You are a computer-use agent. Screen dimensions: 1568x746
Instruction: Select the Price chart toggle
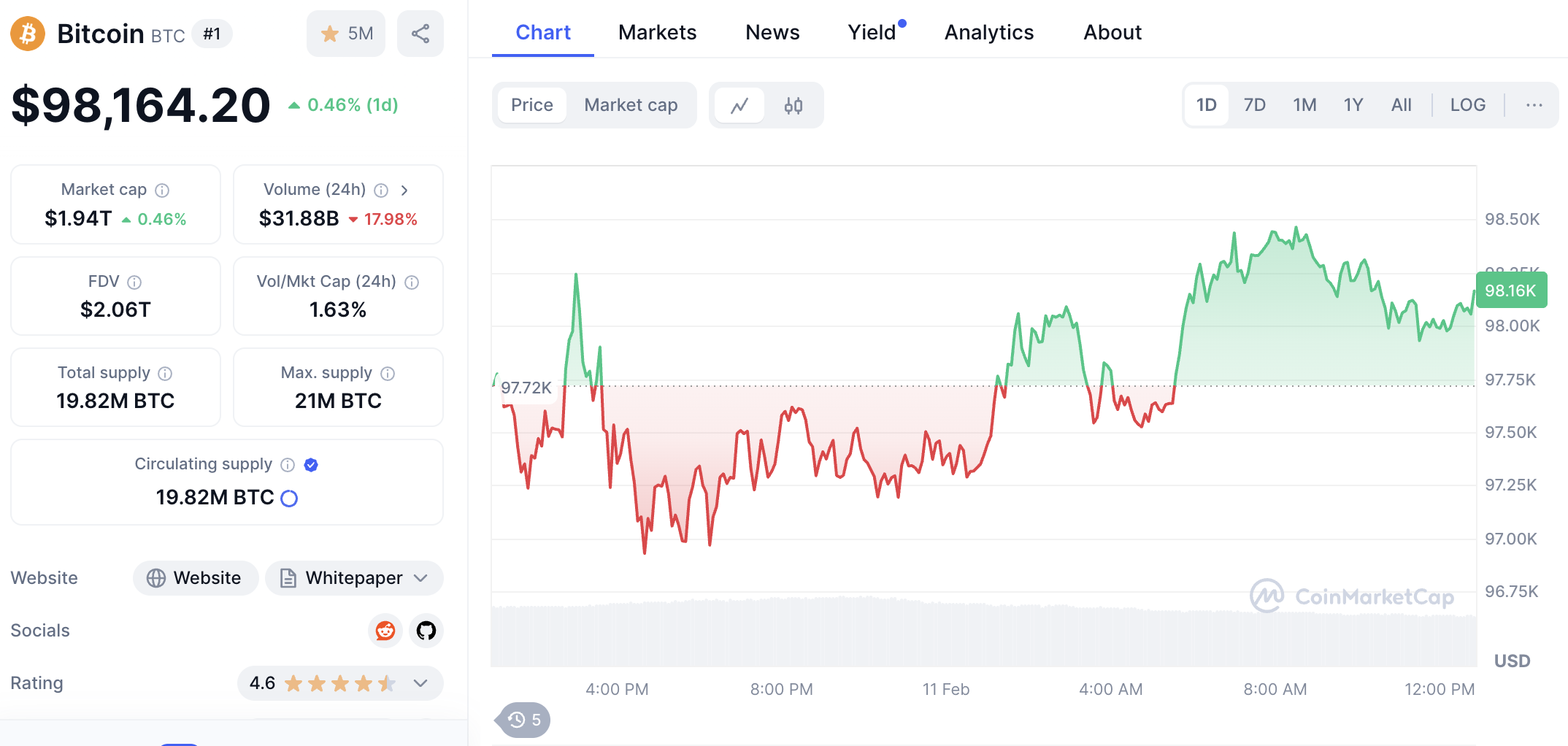(532, 105)
